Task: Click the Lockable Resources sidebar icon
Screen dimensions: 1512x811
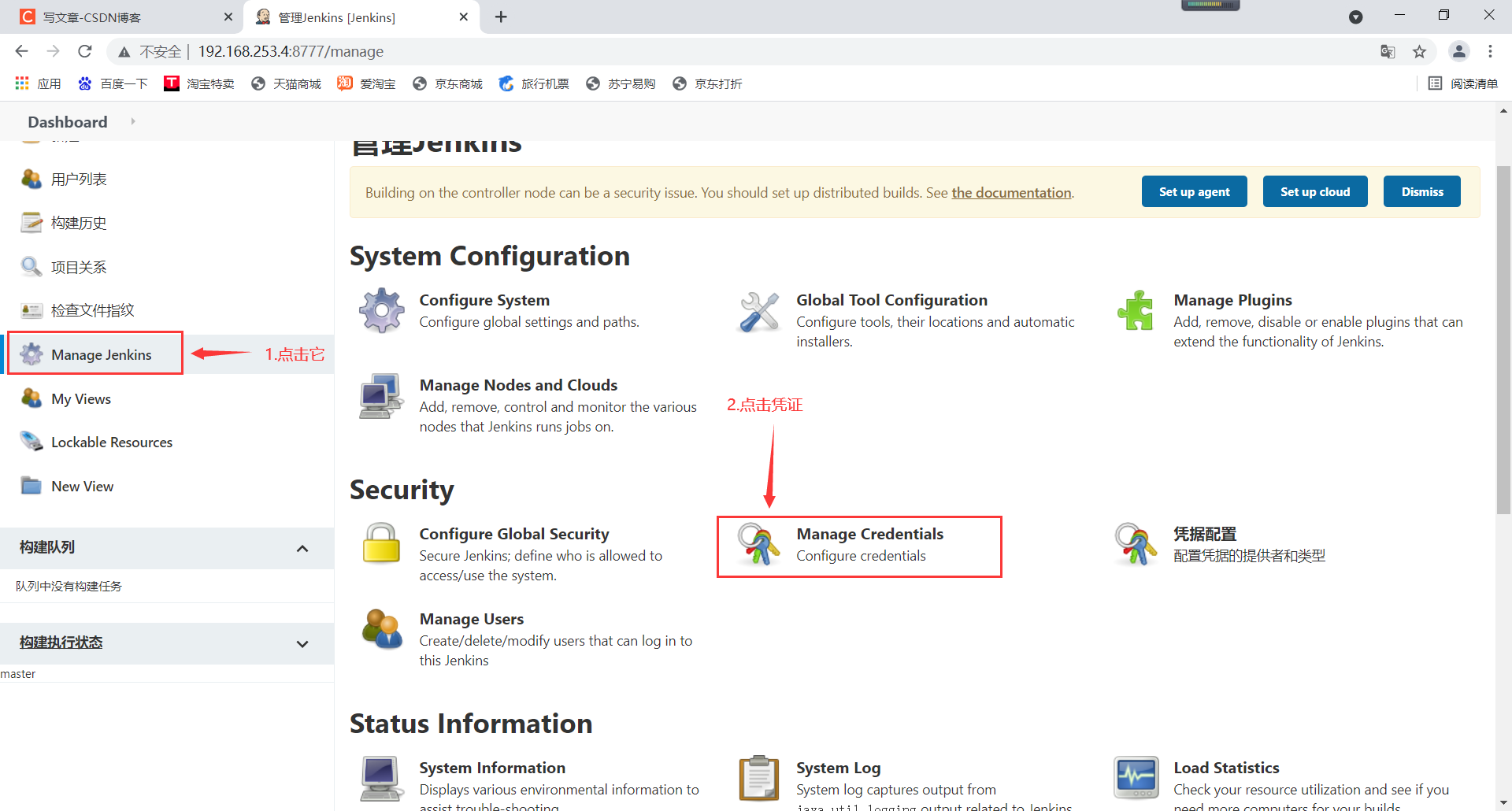Action: pyautogui.click(x=31, y=442)
